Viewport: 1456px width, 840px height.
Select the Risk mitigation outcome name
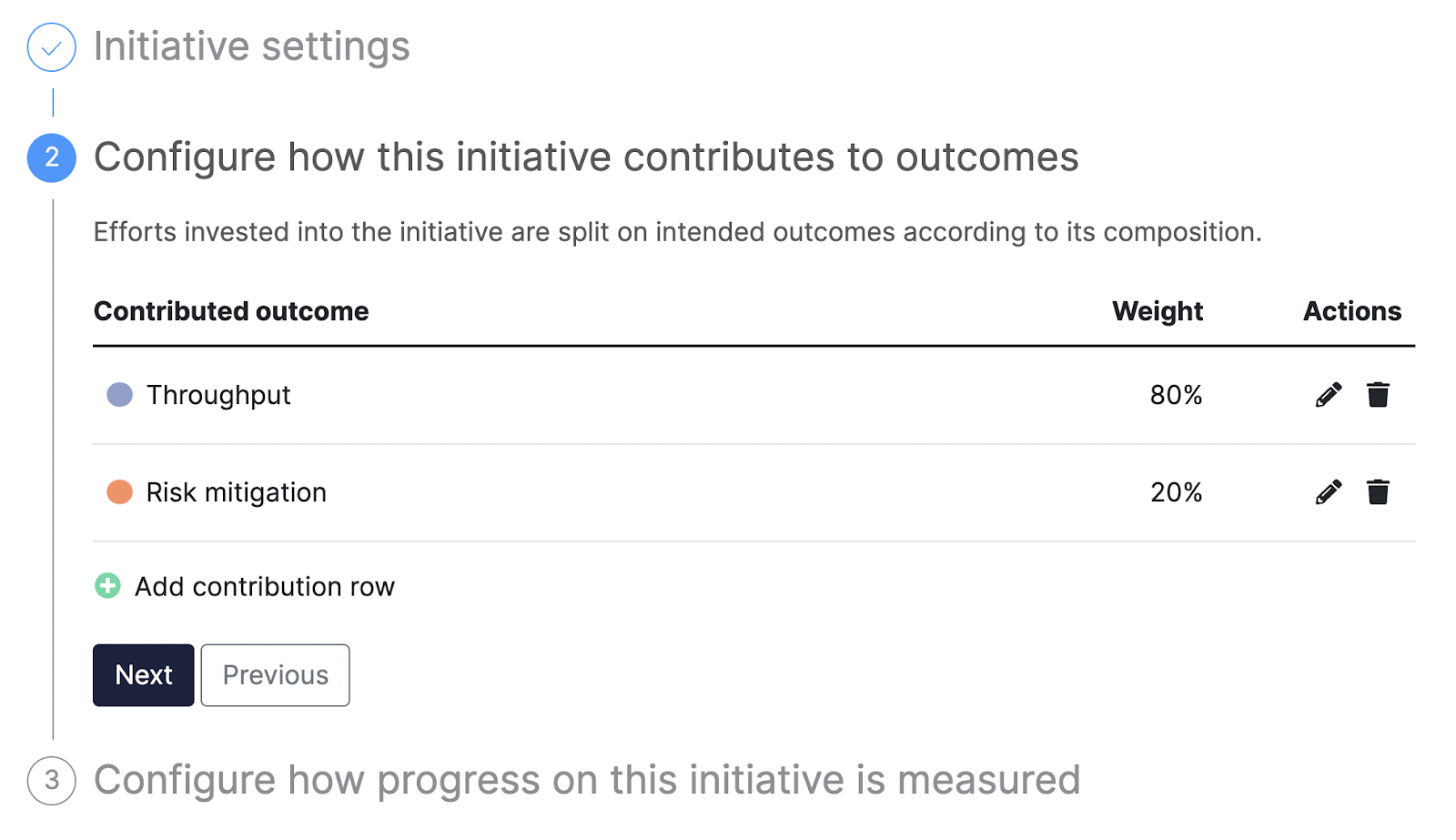(237, 492)
